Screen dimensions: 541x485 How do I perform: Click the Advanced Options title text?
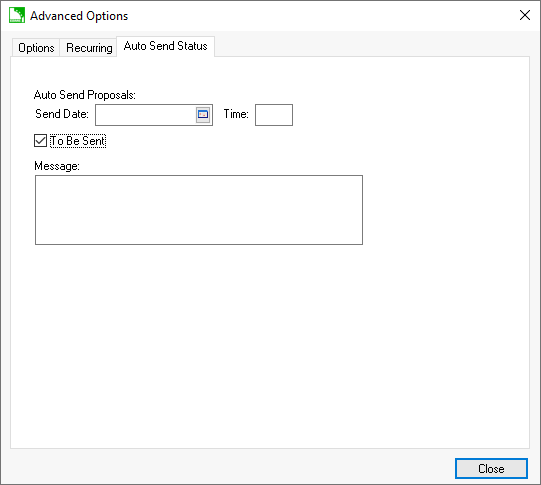click(x=79, y=16)
